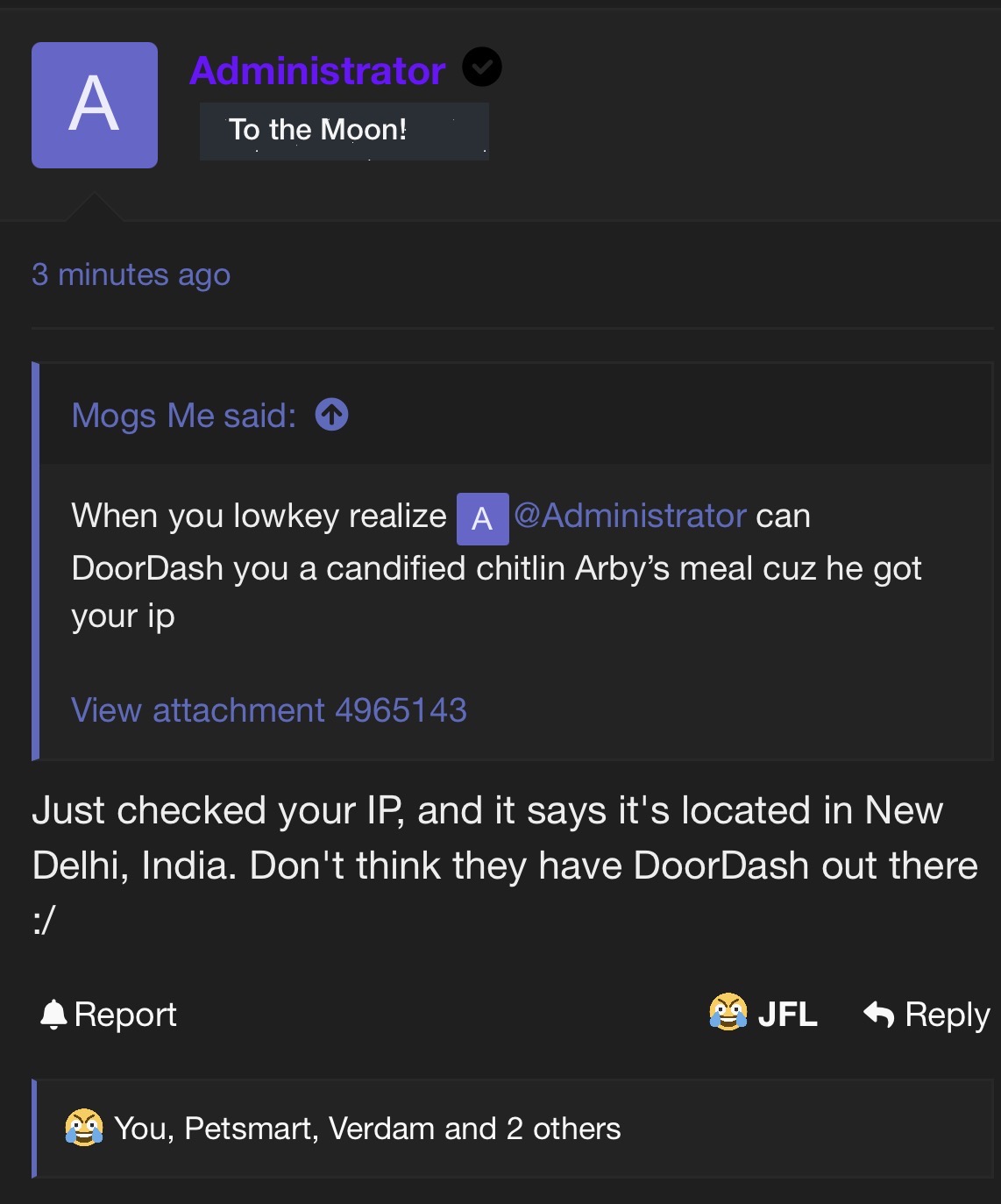
Task: Click the Report bell icon
Action: coord(53,1015)
